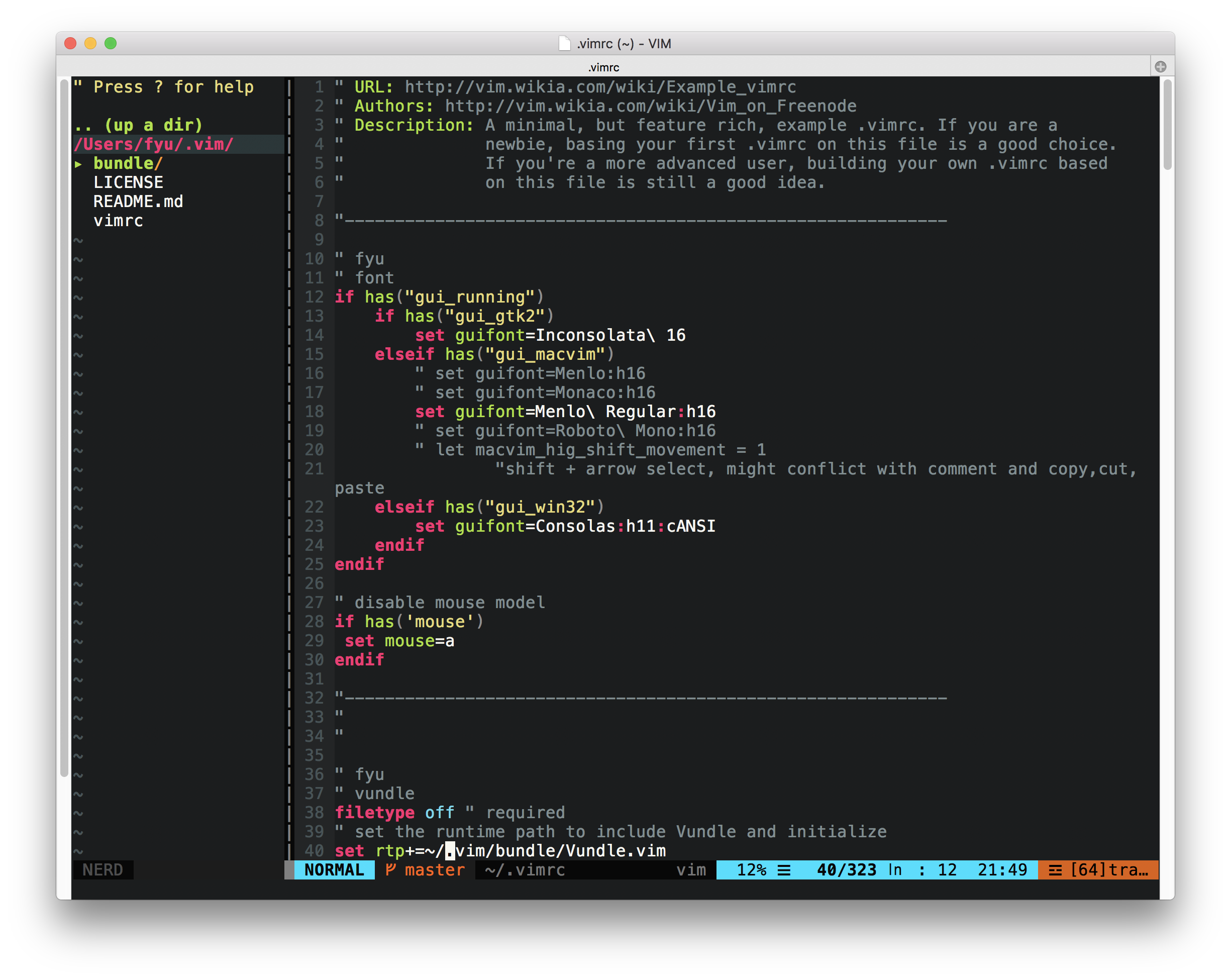Click the Vim_on_Freenode URL on line 2
This screenshot has width=1231, height=980.
click(x=650, y=106)
